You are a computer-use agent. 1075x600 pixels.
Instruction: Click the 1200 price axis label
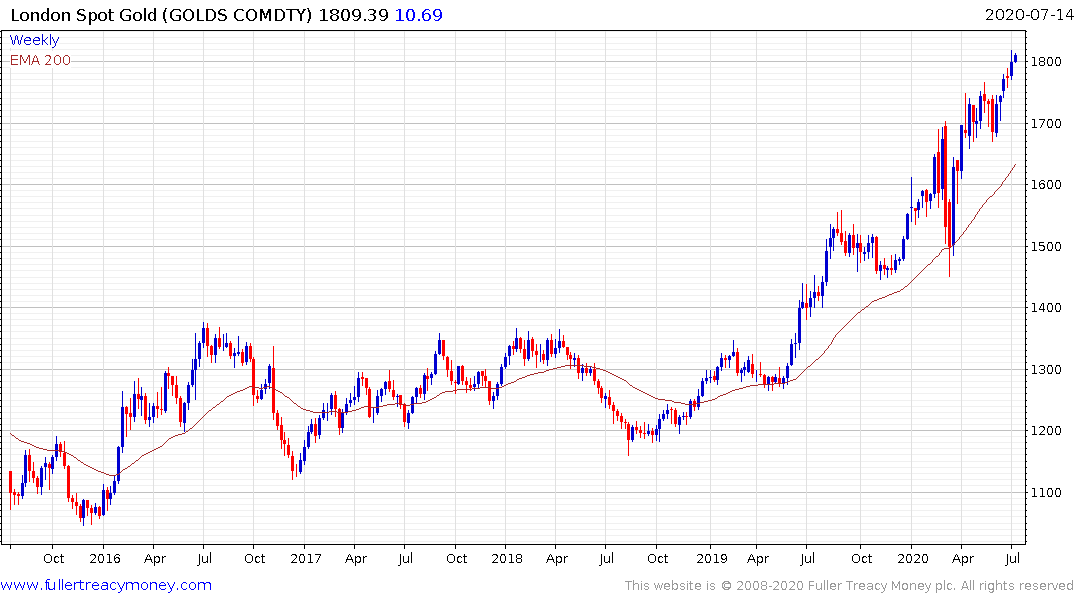click(1046, 431)
